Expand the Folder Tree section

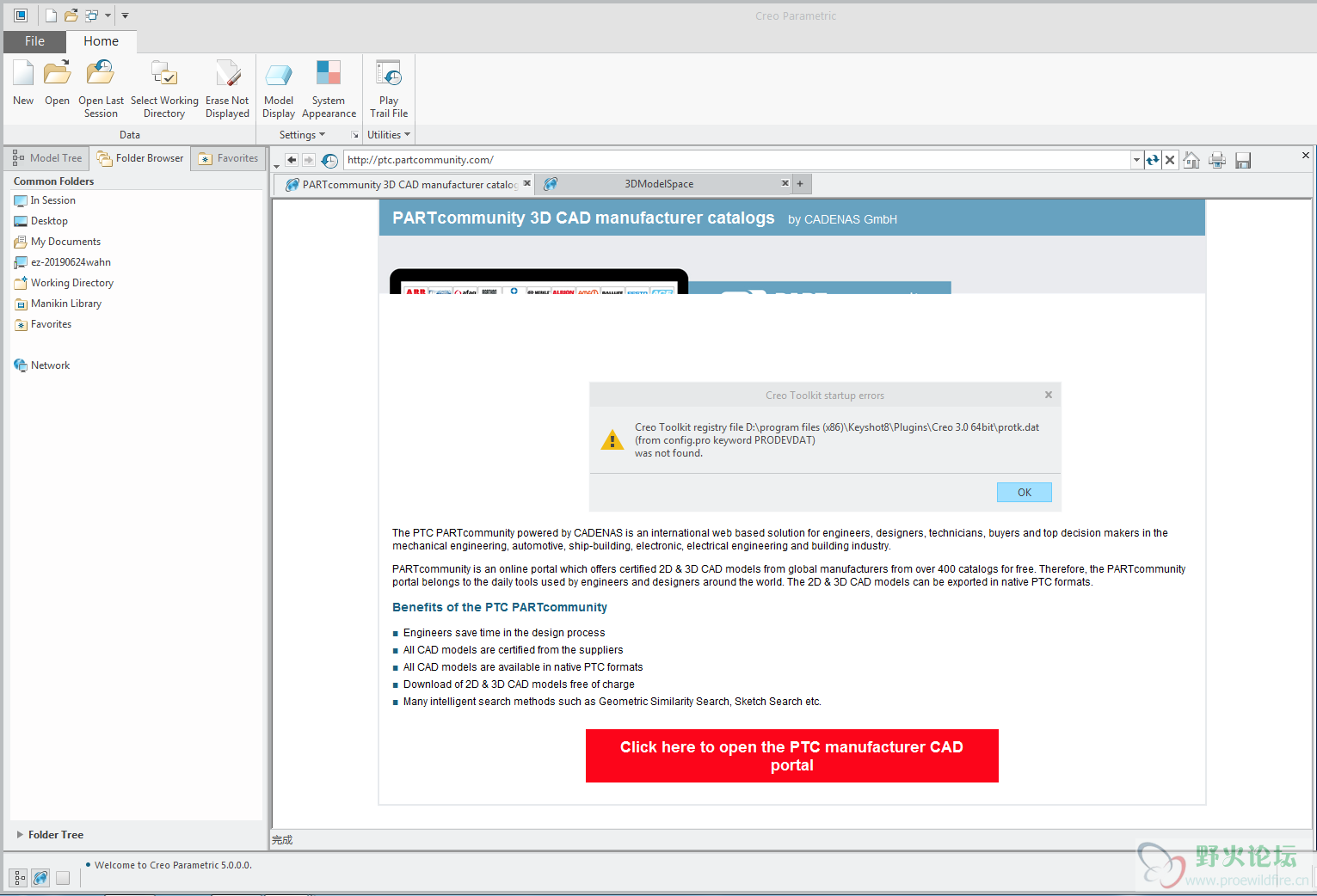[50, 835]
